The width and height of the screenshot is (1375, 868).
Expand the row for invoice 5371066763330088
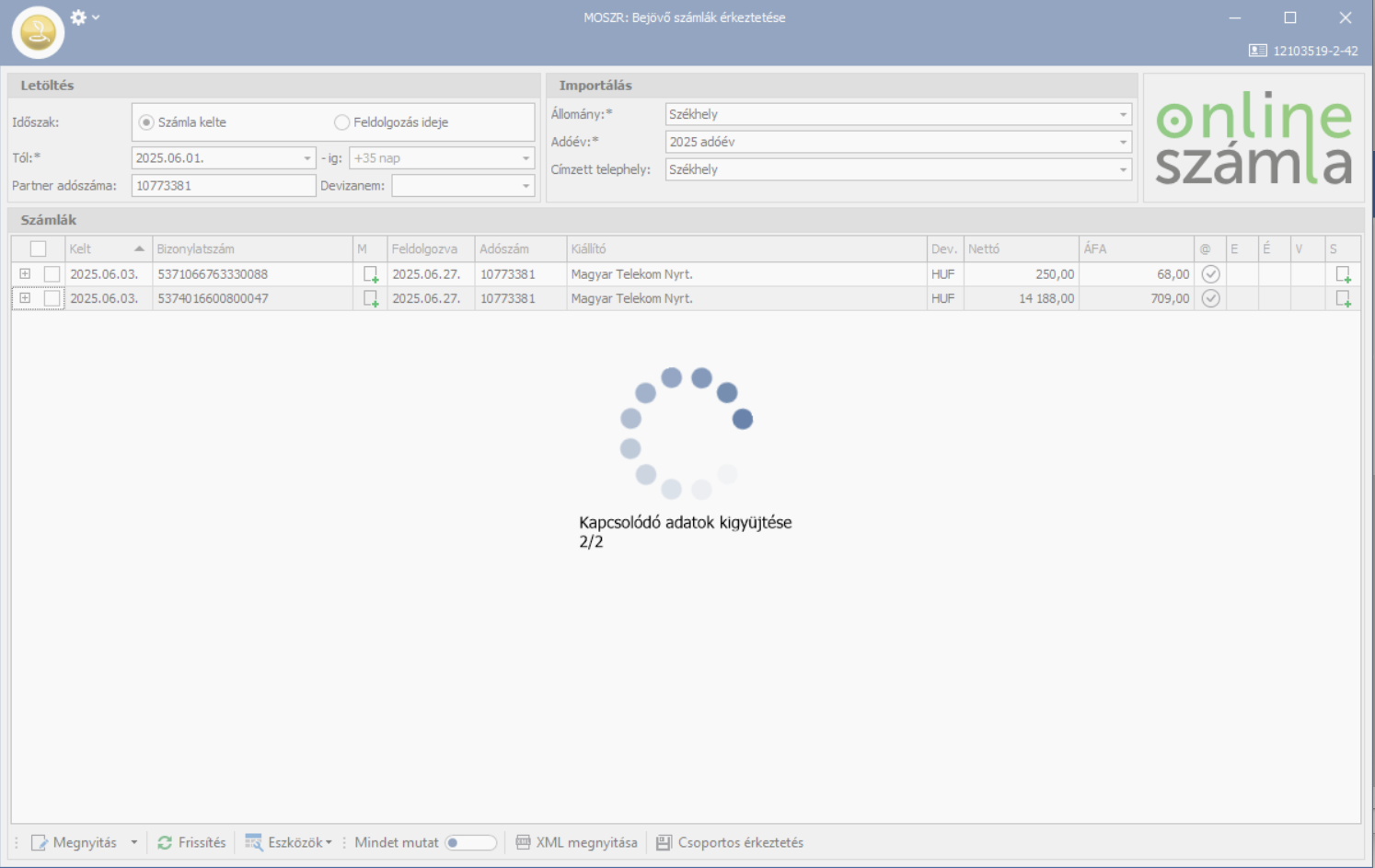tap(25, 273)
